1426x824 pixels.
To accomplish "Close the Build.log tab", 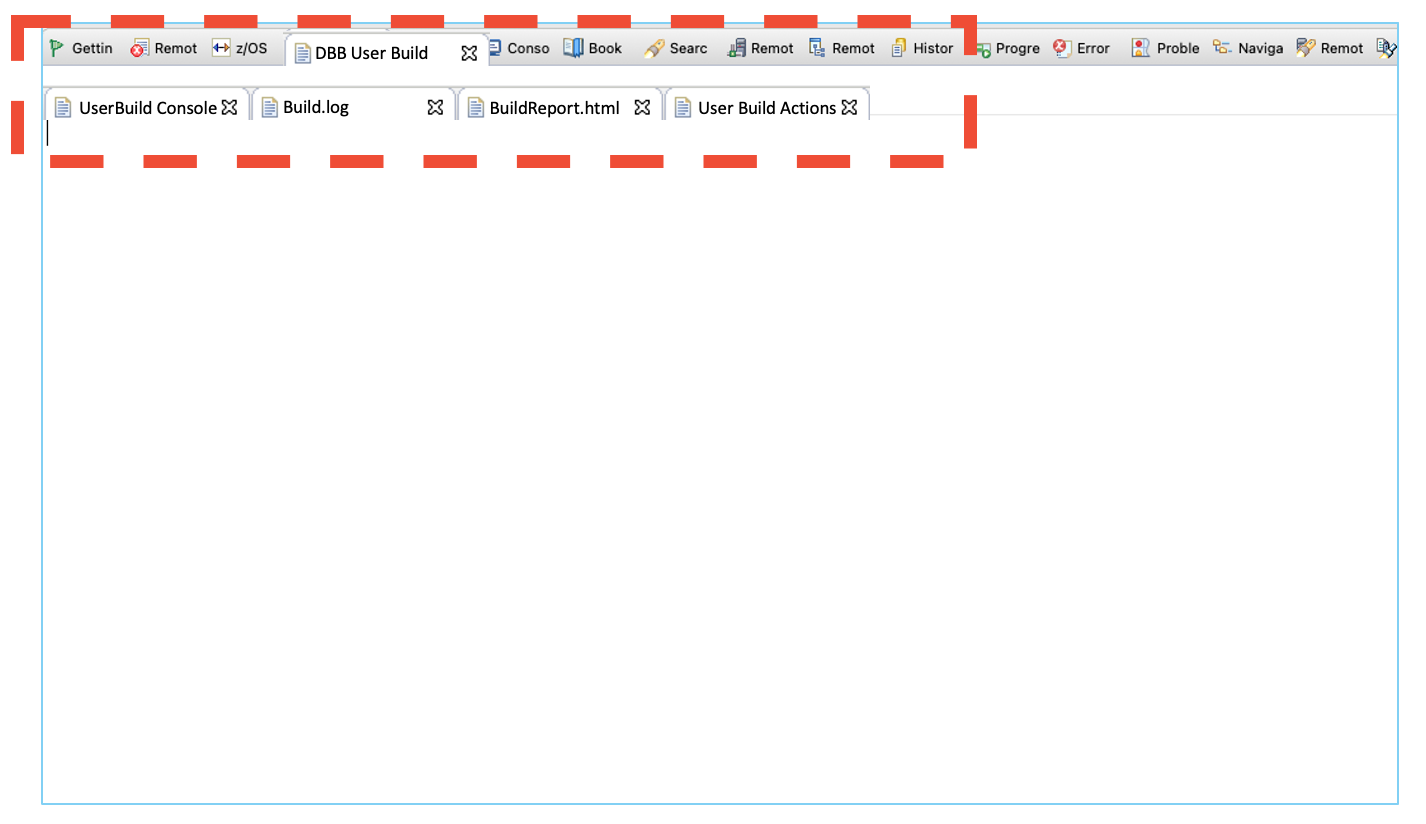I will tap(435, 108).
